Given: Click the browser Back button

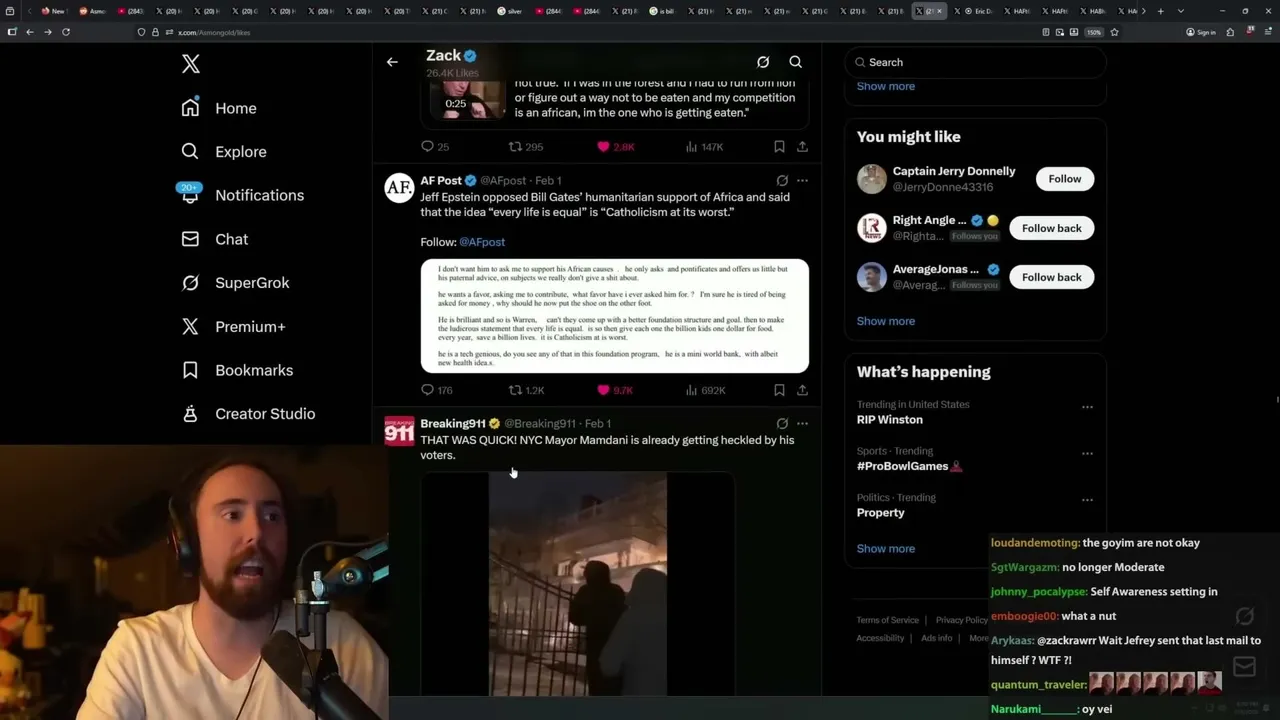Looking at the screenshot, I should 30,32.
